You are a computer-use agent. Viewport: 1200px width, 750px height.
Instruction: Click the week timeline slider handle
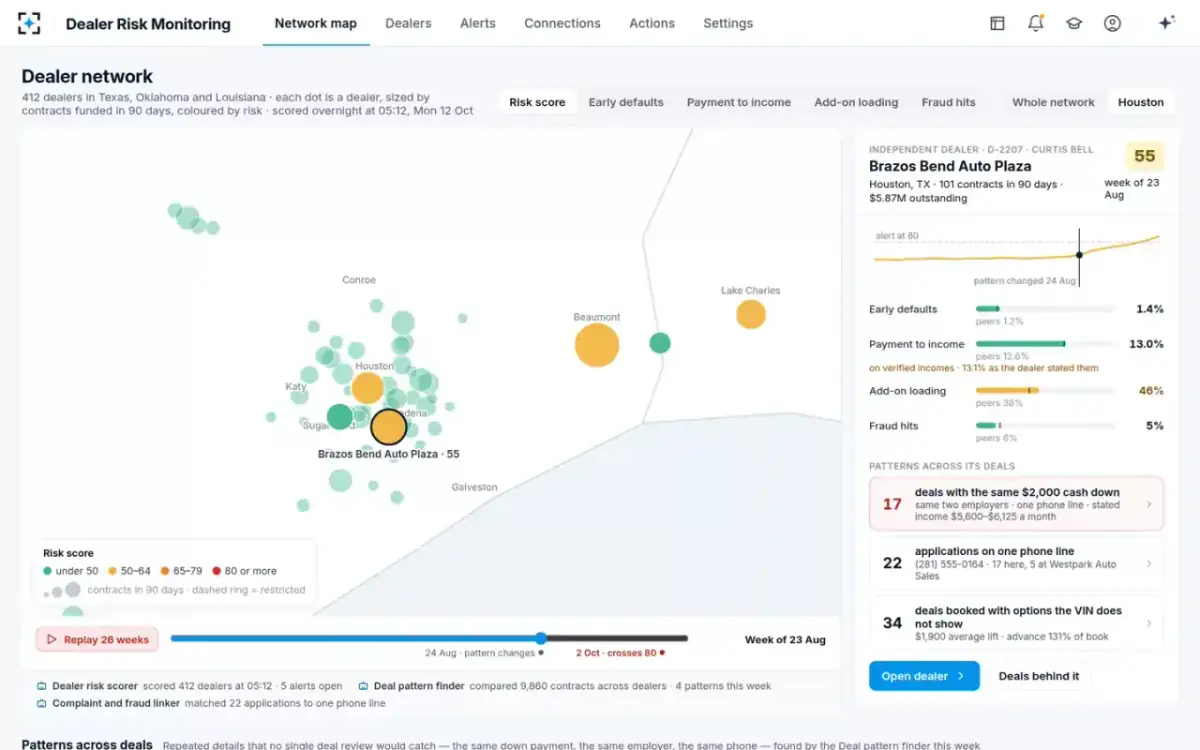pos(541,638)
